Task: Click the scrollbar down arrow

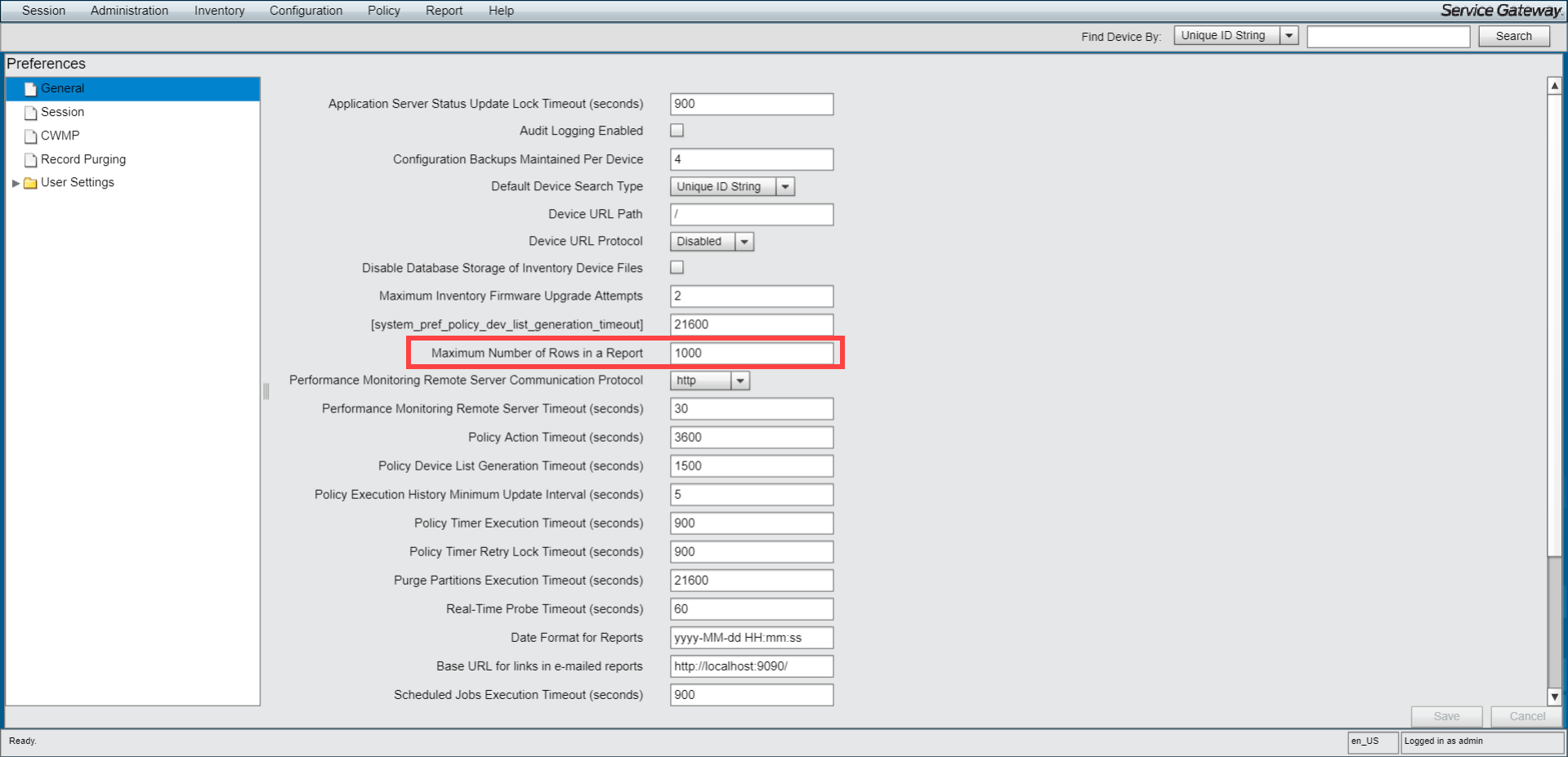Action: (x=1554, y=697)
